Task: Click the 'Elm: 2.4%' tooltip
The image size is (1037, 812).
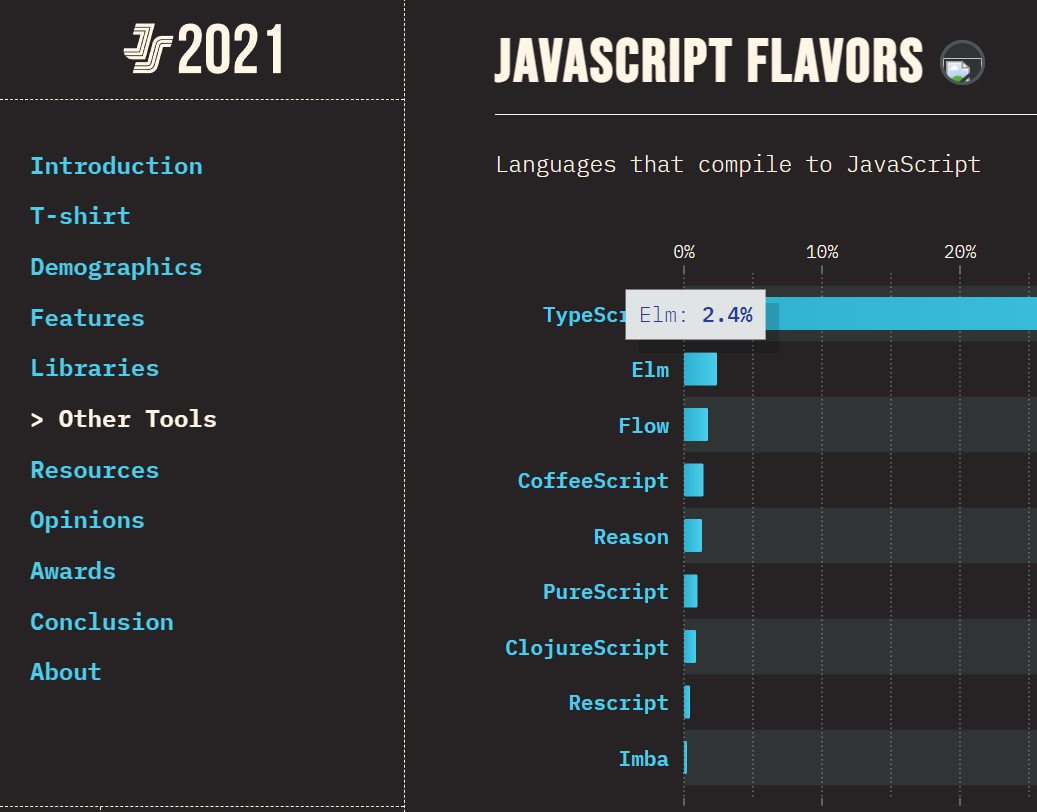Action: point(695,315)
